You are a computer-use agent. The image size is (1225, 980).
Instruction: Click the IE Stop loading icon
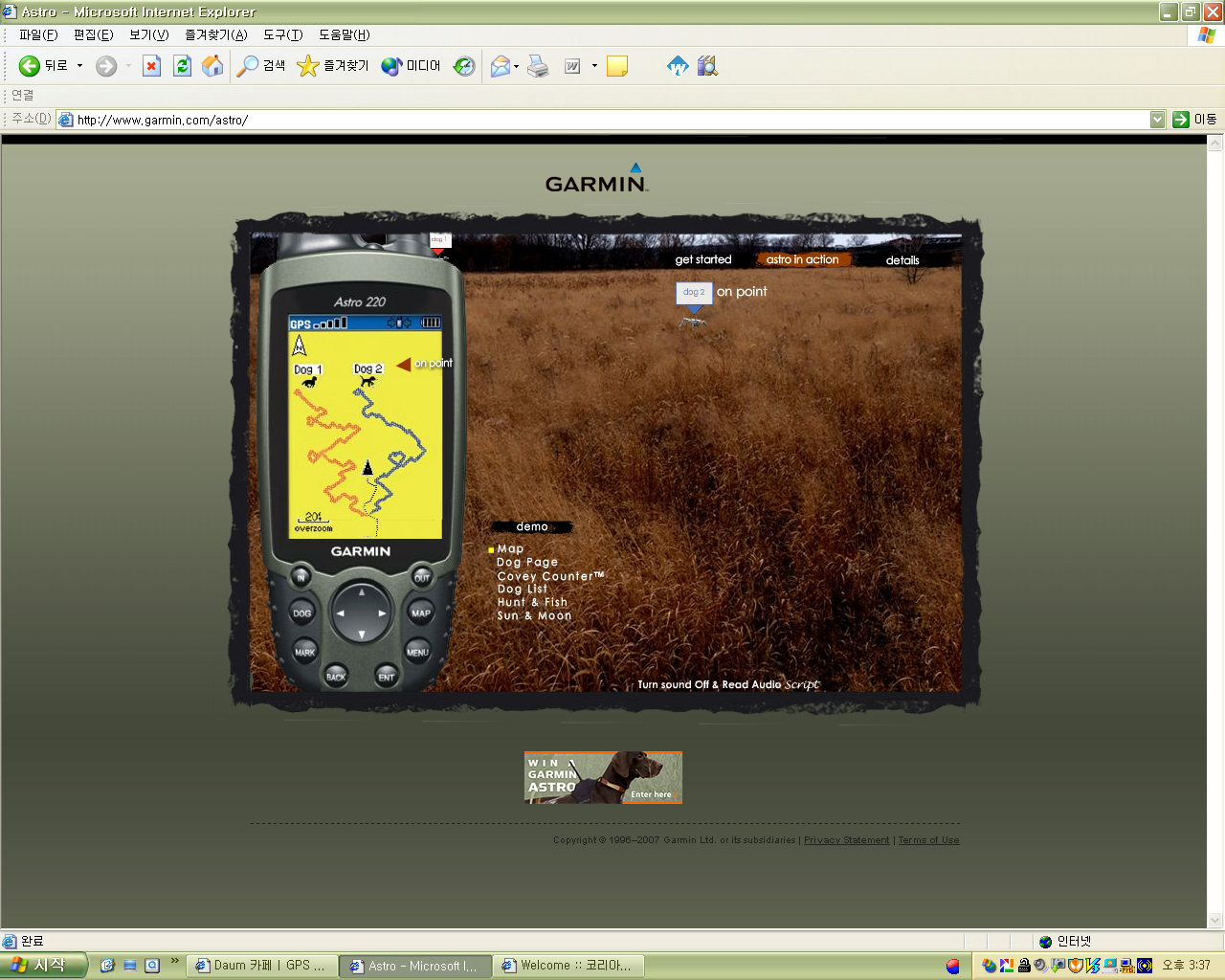tap(151, 66)
